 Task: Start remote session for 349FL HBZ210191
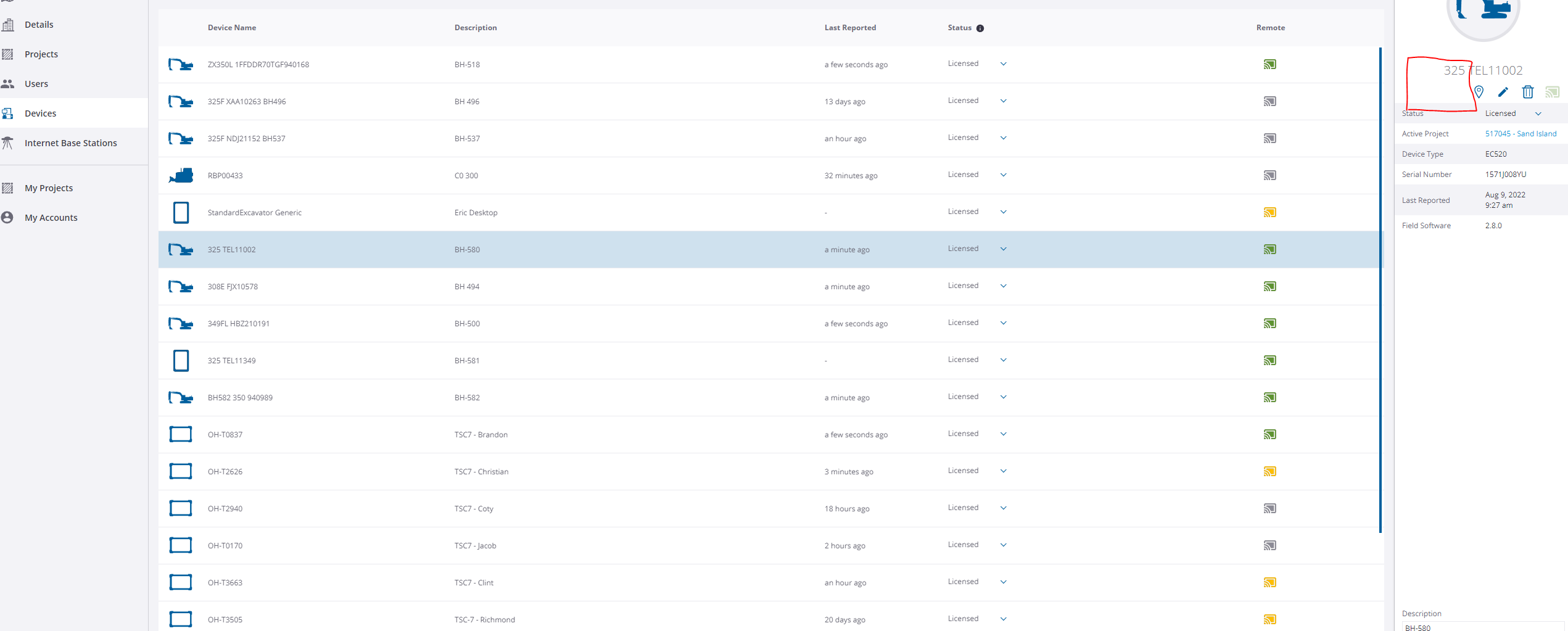[x=1269, y=323]
